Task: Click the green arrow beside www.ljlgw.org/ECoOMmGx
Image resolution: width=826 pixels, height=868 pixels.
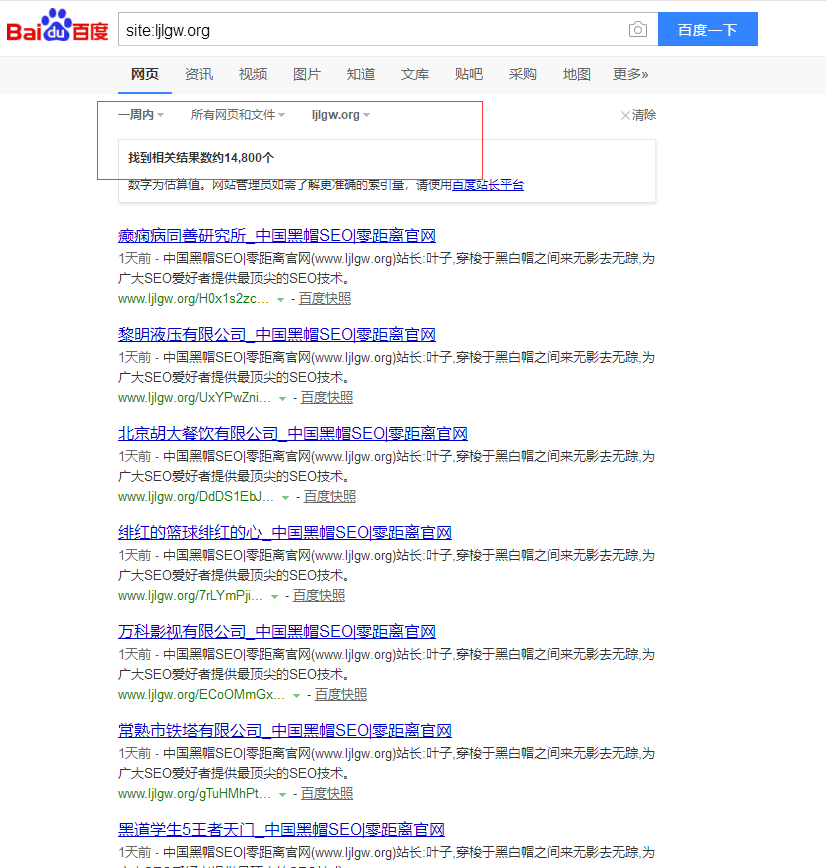Action: [296, 695]
